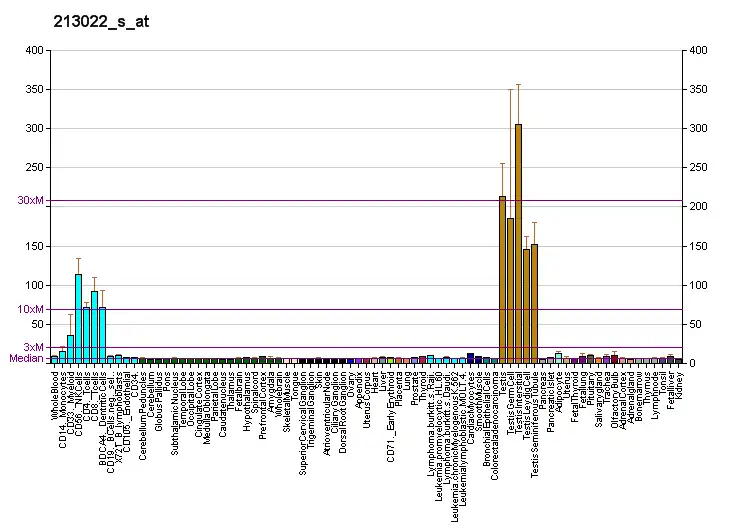The width and height of the screenshot is (732, 530).
Task: Click the Median label on the left axis
Action: [26, 358]
